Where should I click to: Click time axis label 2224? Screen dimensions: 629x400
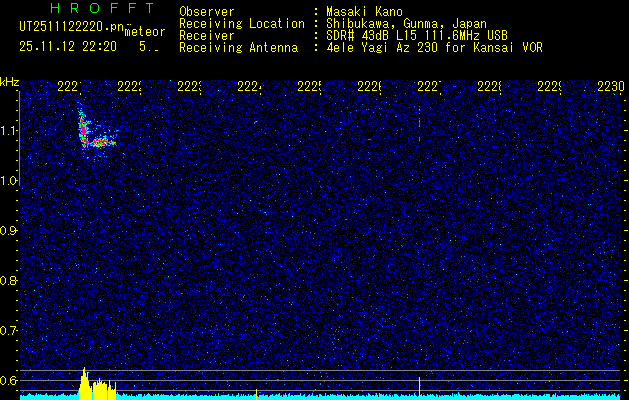tap(249, 87)
